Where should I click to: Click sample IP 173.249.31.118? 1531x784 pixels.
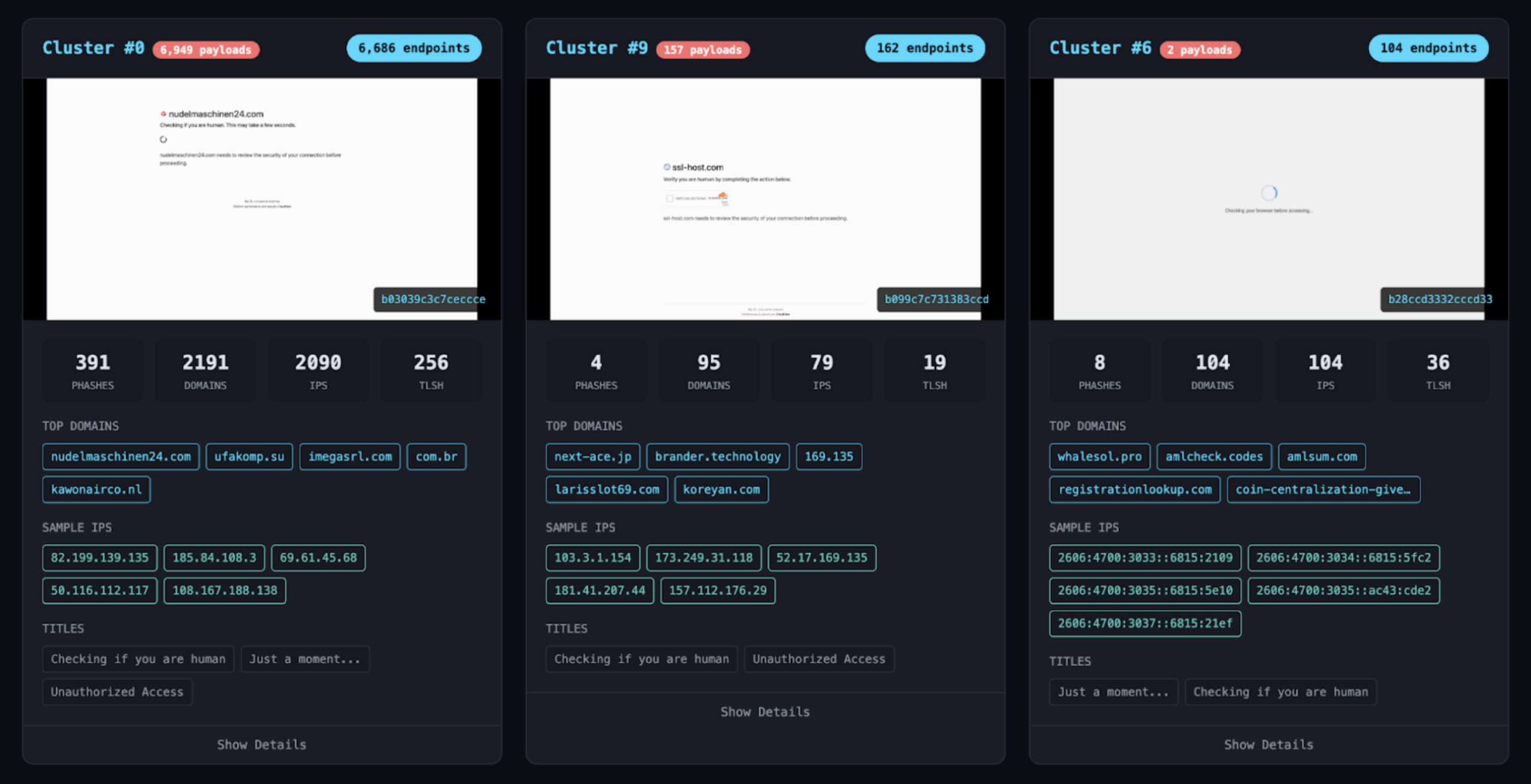[704, 557]
